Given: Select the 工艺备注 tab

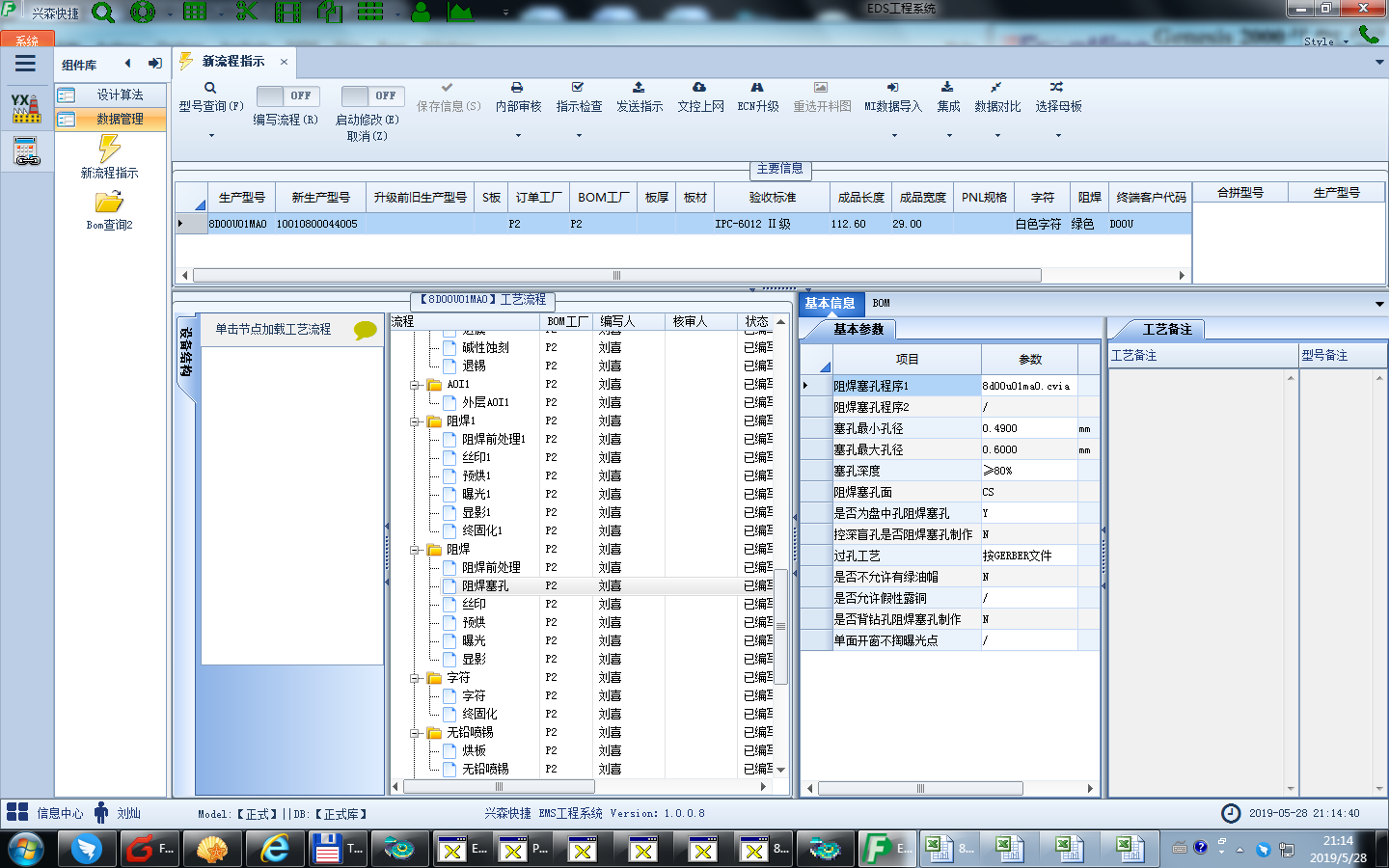Looking at the screenshot, I should pos(1166,329).
